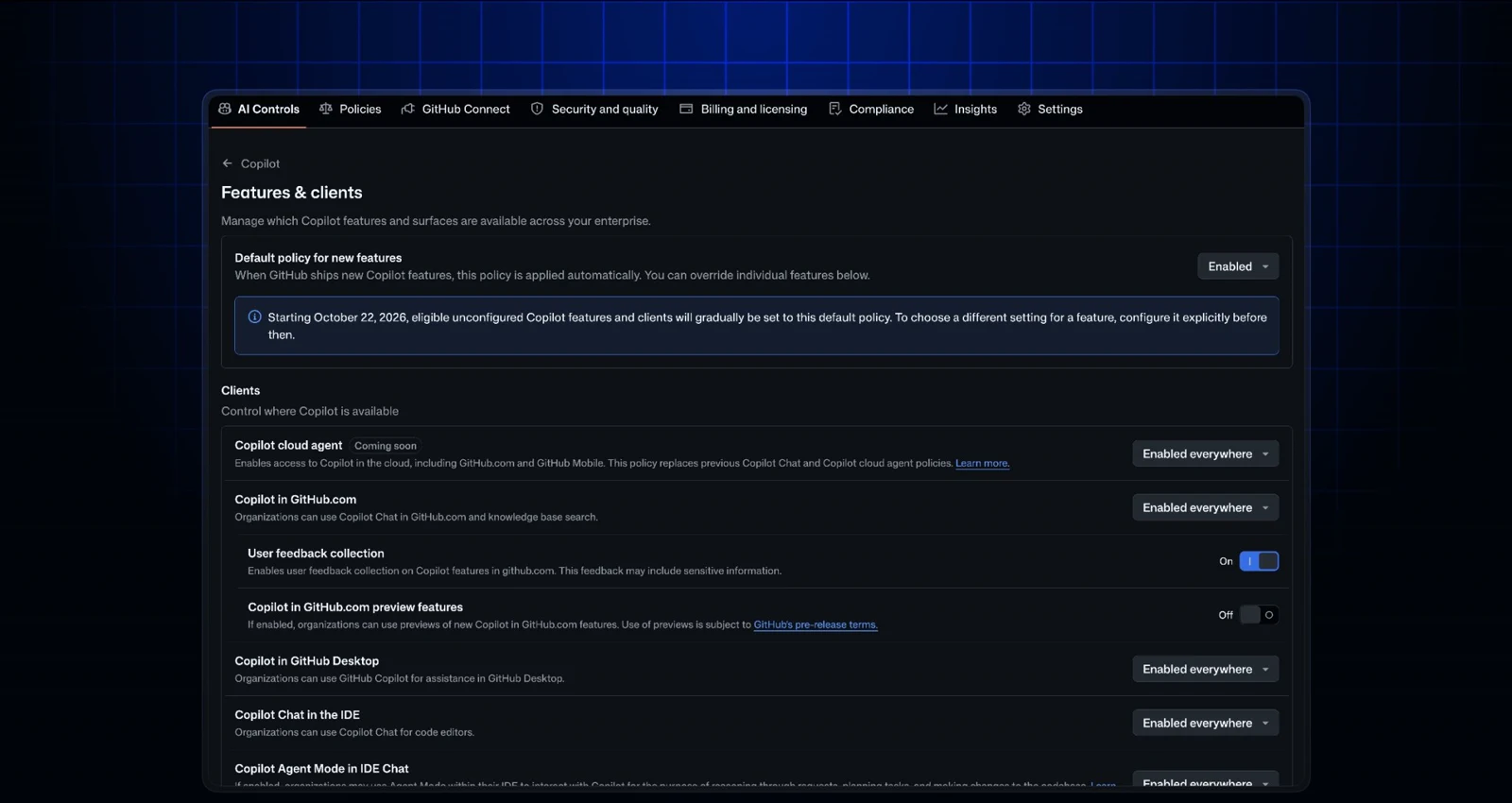This screenshot has width=1512, height=803.
Task: Click the Billing and licensing card icon
Action: coord(686,109)
